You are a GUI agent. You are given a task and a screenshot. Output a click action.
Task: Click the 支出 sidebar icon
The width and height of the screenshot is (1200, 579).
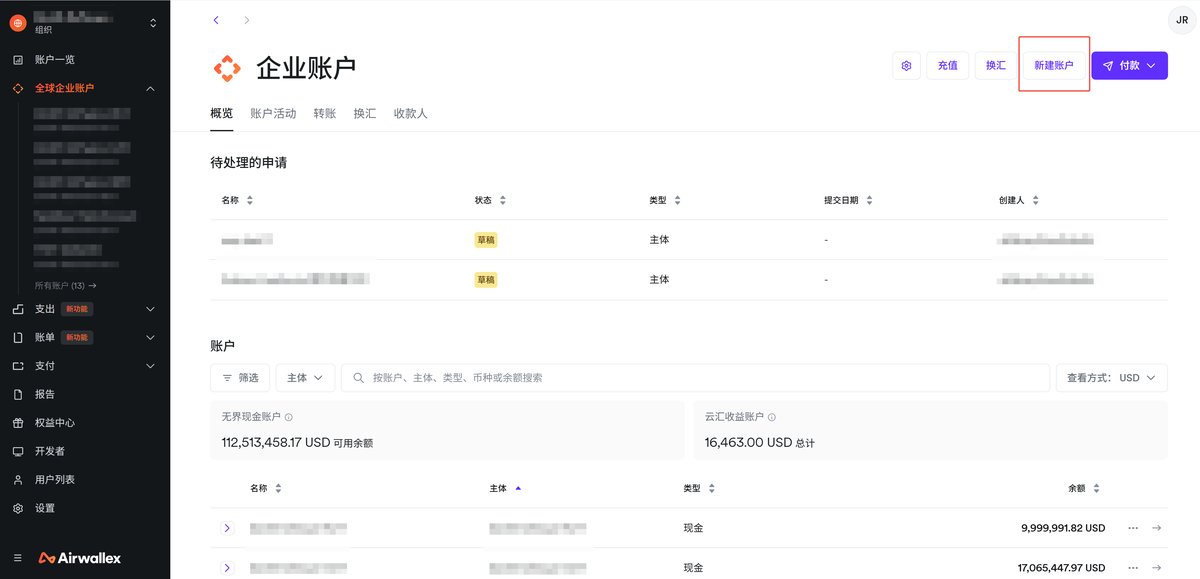pos(18,309)
